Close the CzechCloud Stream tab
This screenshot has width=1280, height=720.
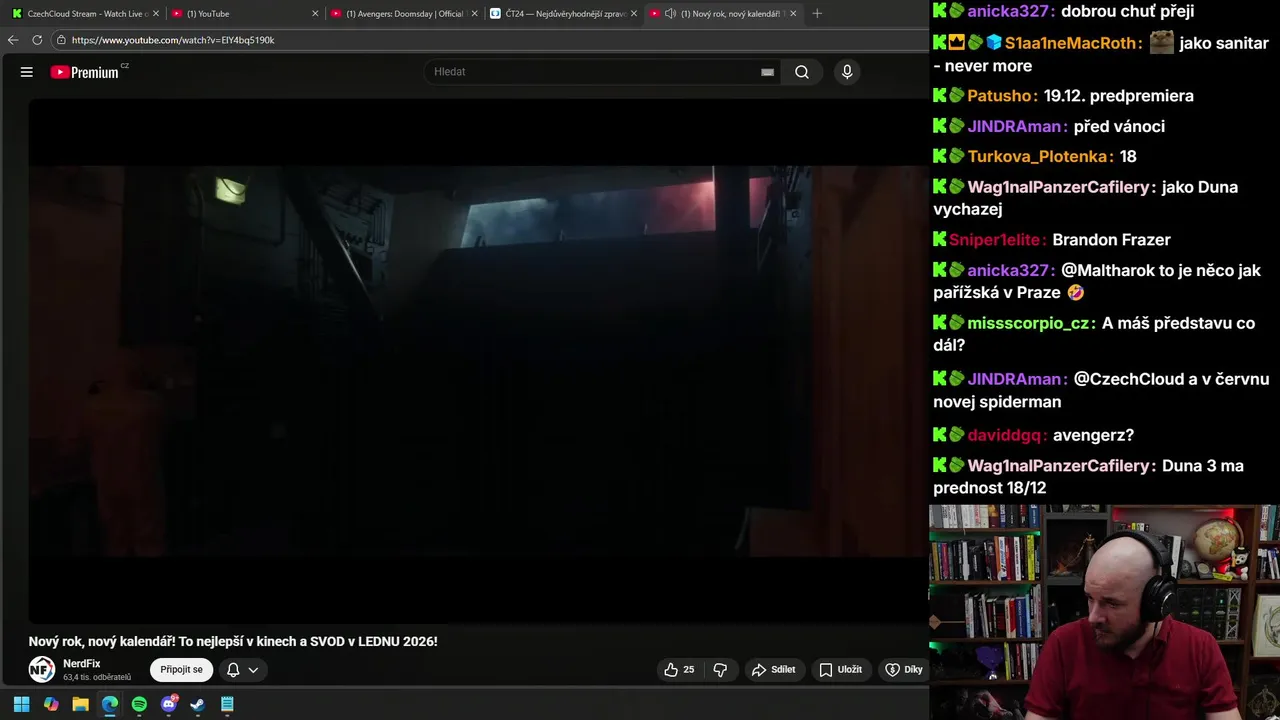(x=155, y=14)
